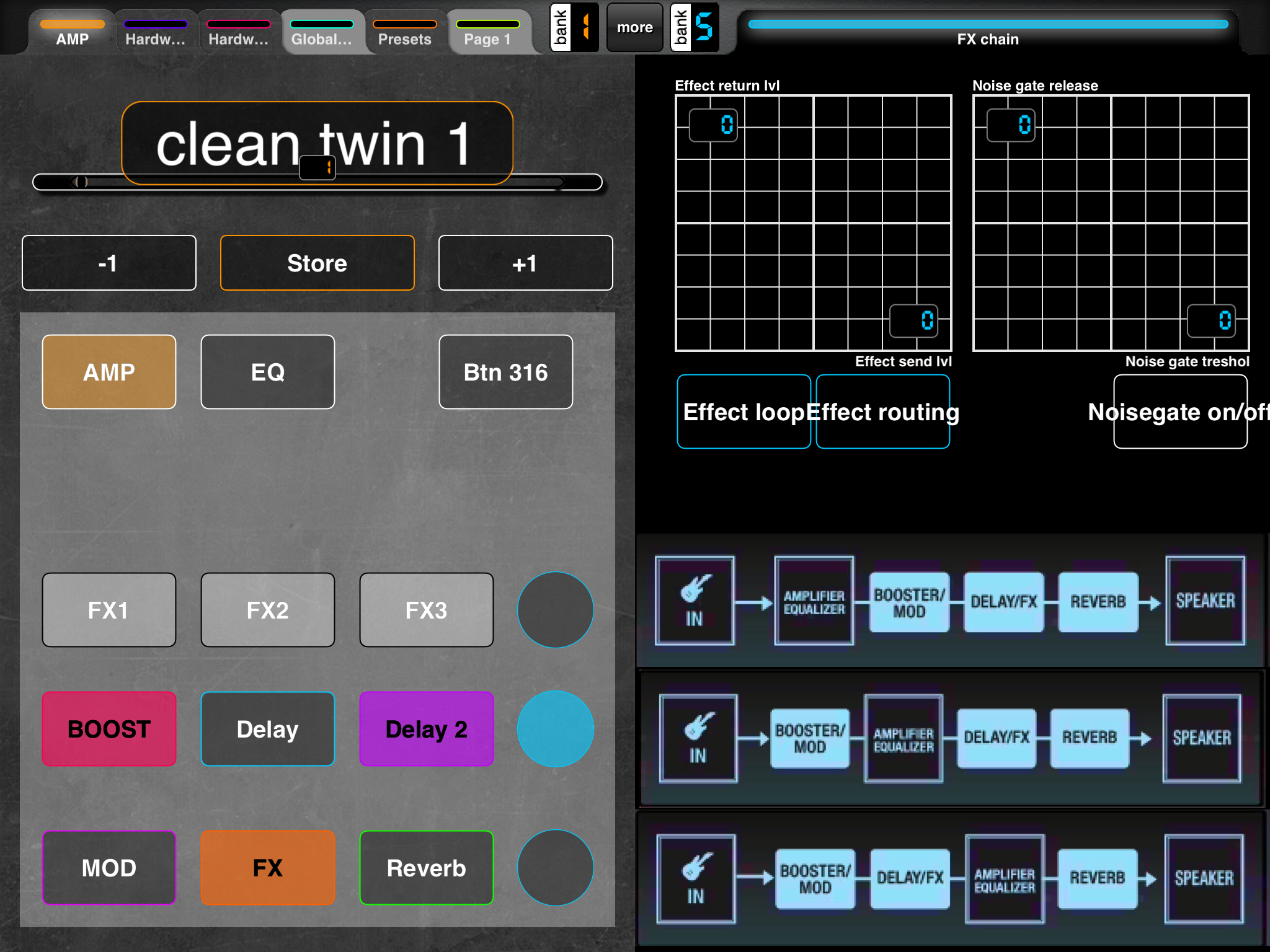Toggle the Noisegate on/off switch
Screen dimensions: 1270x952
point(1180,412)
